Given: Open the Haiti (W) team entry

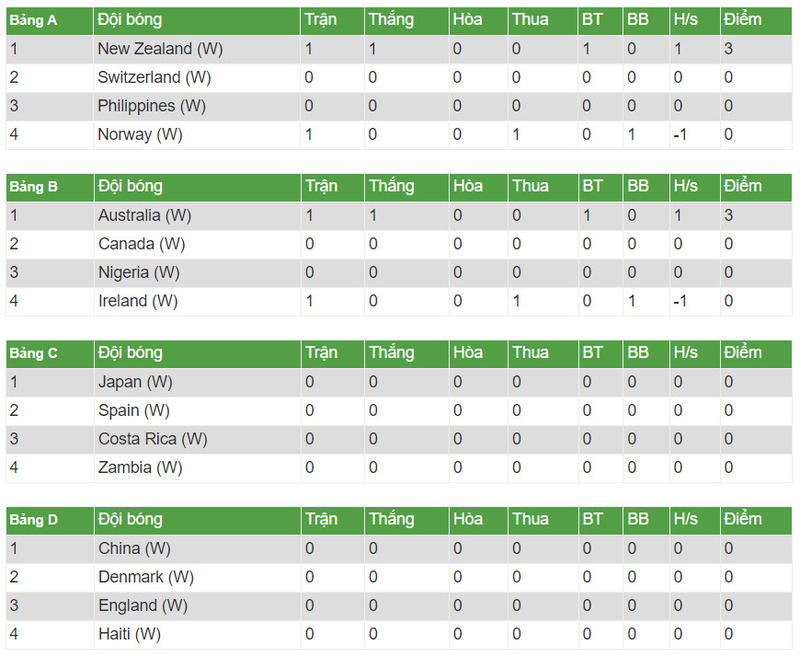Looking at the screenshot, I should click(x=129, y=634).
